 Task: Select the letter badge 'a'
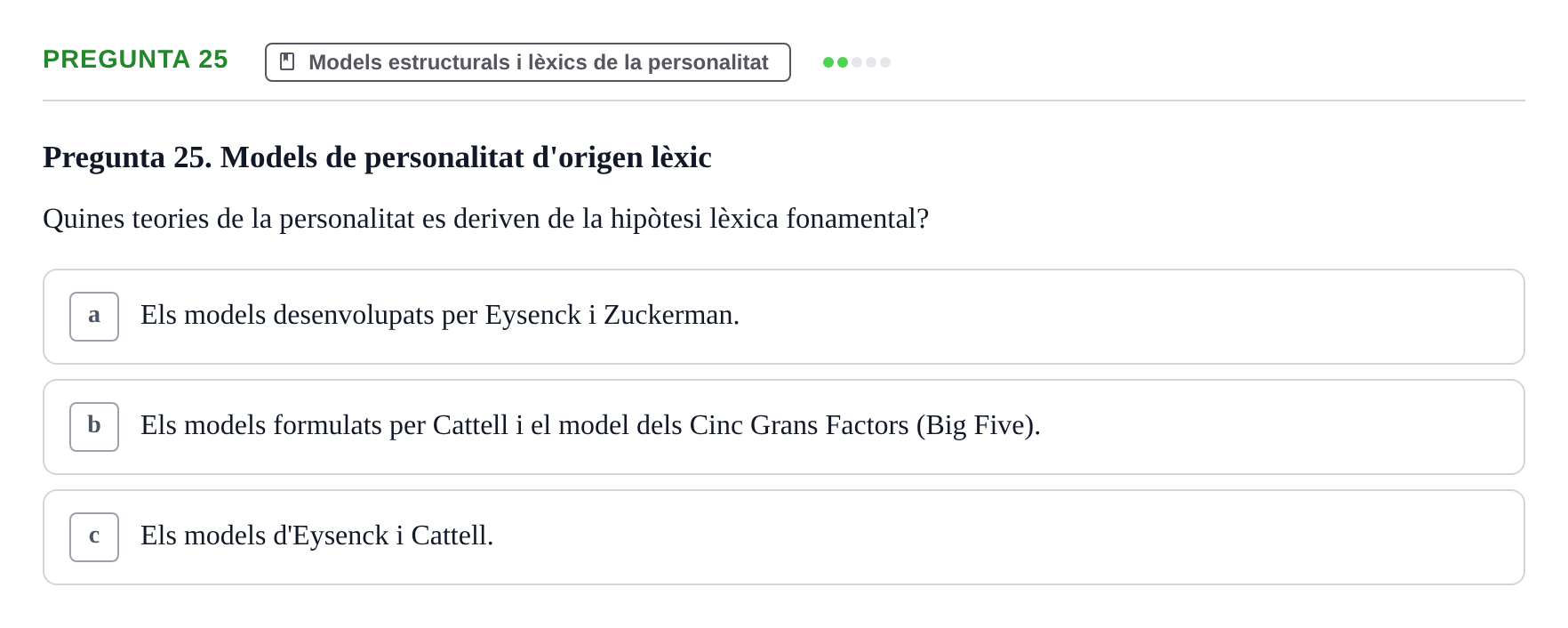coord(94,317)
